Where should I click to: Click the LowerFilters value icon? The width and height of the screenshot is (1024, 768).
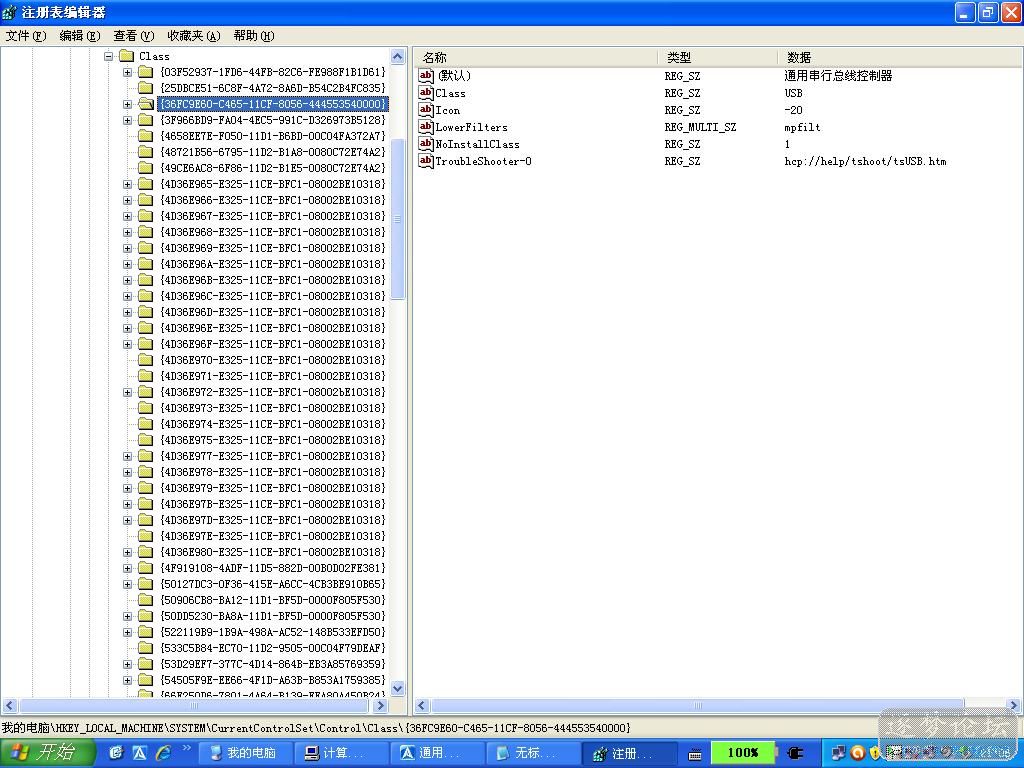[426, 127]
